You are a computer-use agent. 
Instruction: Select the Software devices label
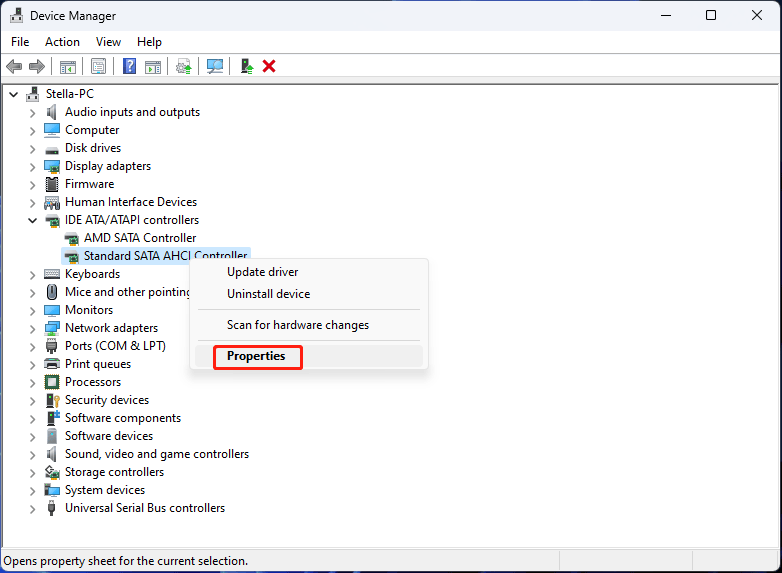coord(109,436)
